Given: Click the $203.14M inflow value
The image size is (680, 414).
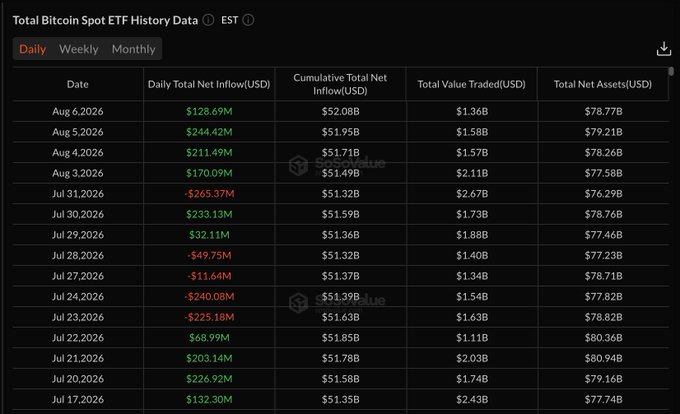Looking at the screenshot, I should [x=209, y=359].
